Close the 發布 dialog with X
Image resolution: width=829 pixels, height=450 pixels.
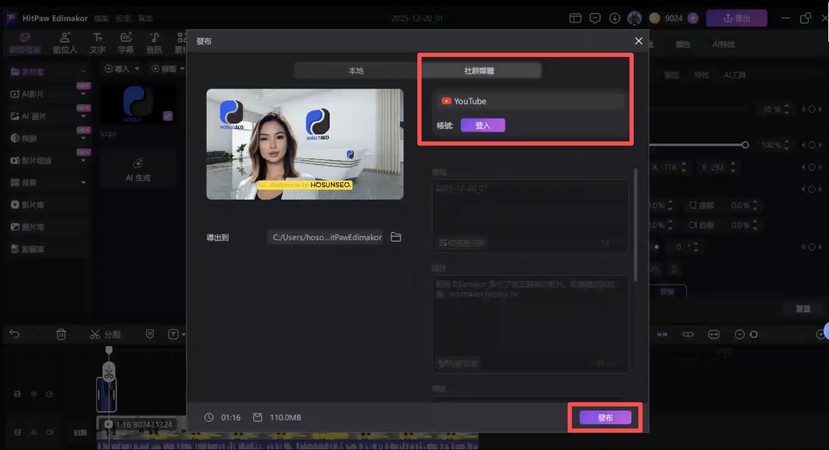pos(639,40)
